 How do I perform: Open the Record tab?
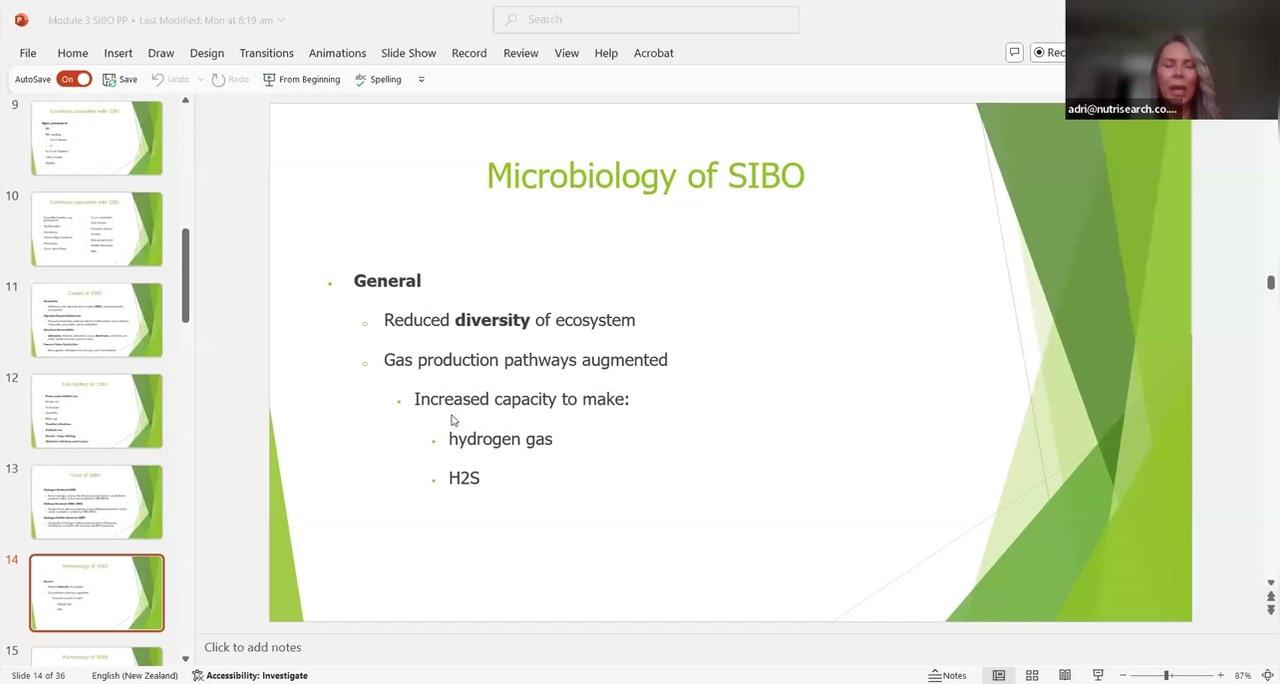[469, 53]
